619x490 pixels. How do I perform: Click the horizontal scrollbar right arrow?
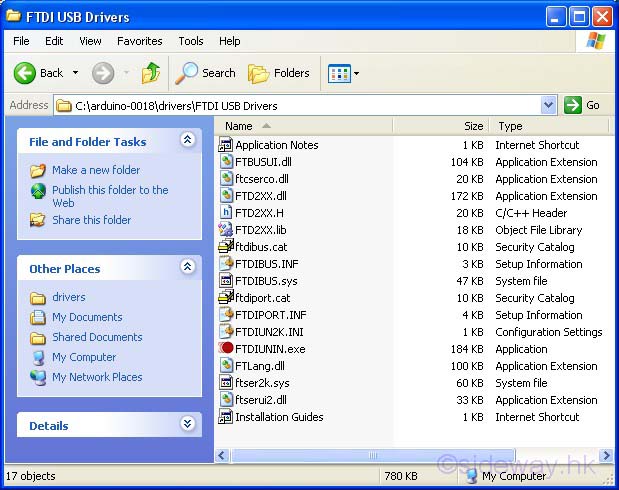coord(606,456)
